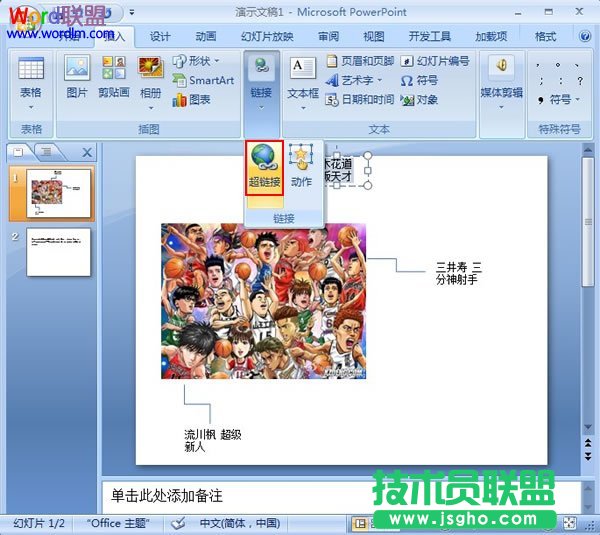Select slide 2 thumbnail
Image resolution: width=600 pixels, height=535 pixels.
tap(58, 252)
